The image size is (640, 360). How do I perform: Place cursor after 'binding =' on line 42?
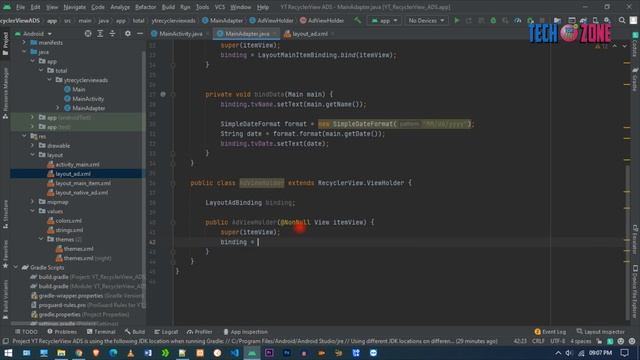258,242
